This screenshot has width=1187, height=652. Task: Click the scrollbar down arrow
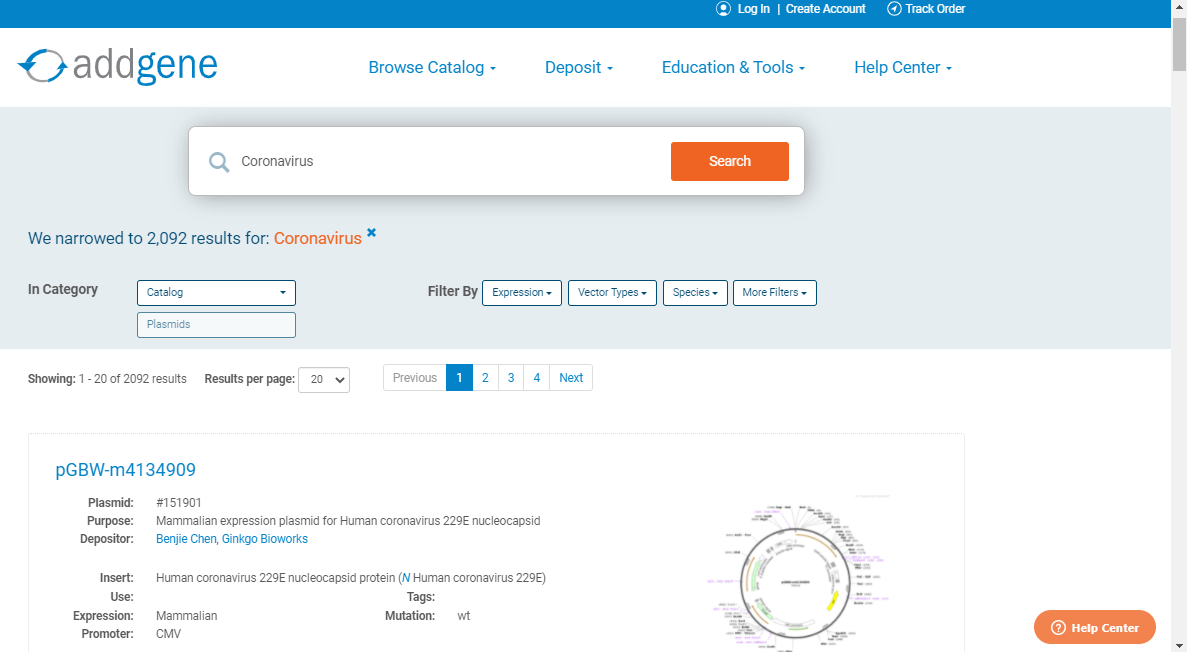pyautogui.click(x=1179, y=645)
